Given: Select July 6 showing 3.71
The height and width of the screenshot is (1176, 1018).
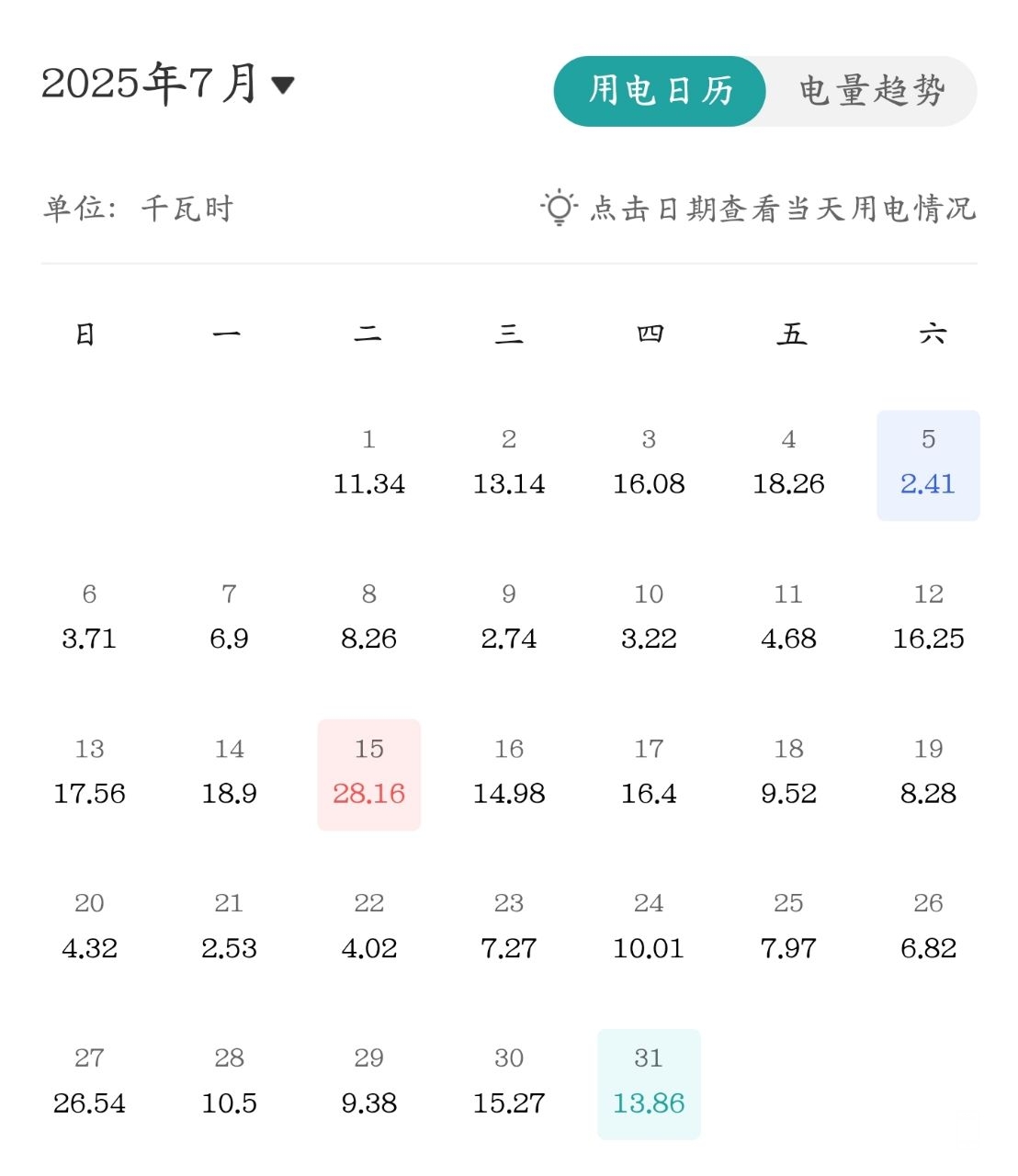Looking at the screenshot, I should tap(89, 620).
